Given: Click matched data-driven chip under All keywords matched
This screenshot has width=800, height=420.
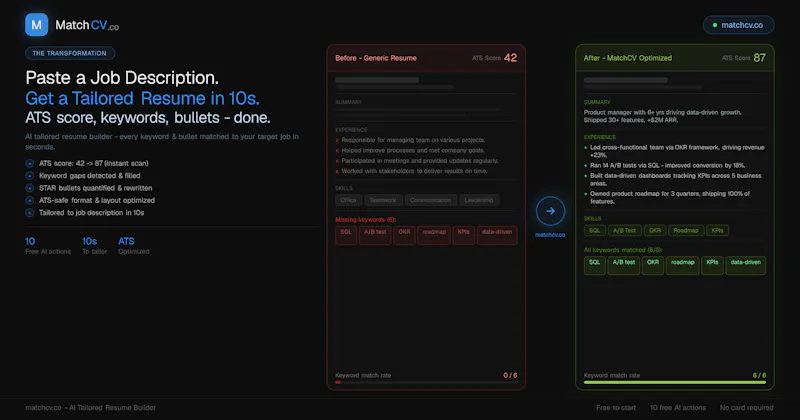Looking at the screenshot, I should click(x=745, y=265).
